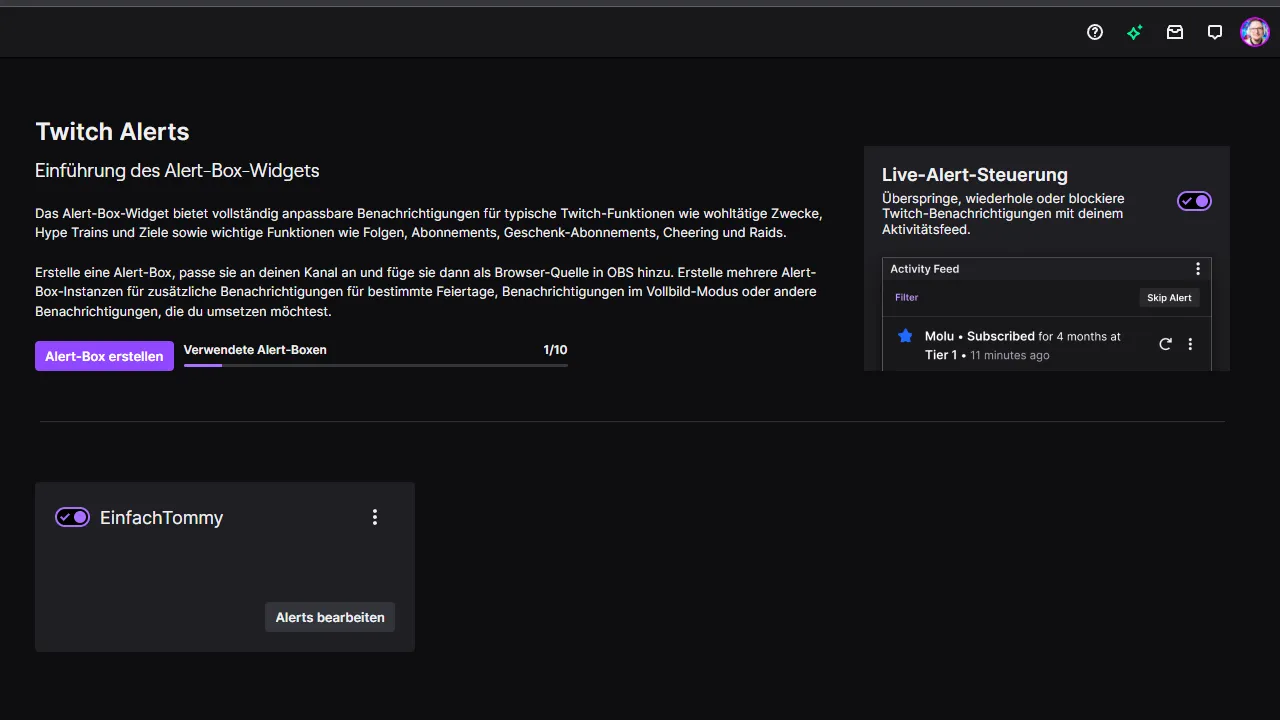This screenshot has height=720, width=1280.
Task: Click the Verwendete Alert-Boxen progress bar
Action: 376,366
